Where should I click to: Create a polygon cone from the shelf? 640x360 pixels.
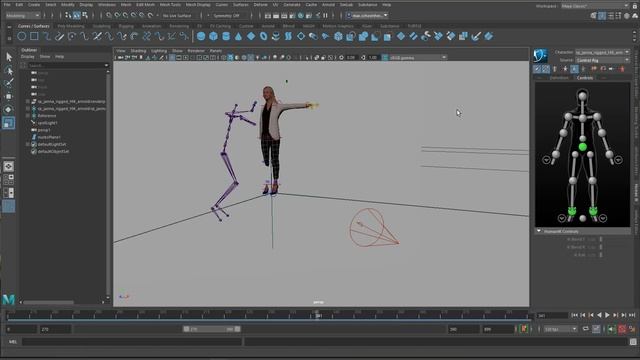pos(238,37)
